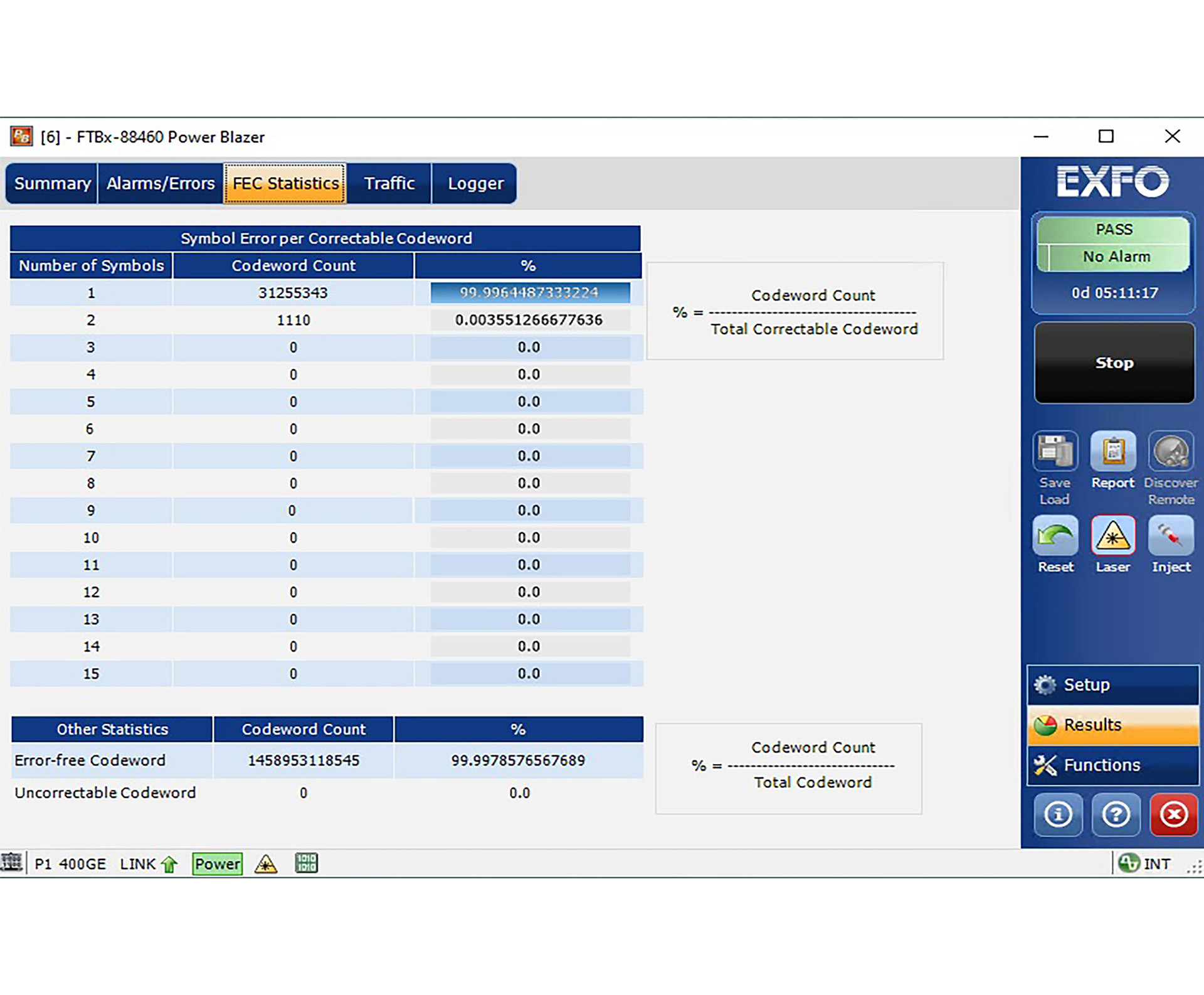Open the INT selector in status bar
Viewport: 1204px width, 995px height.
pos(1148,863)
